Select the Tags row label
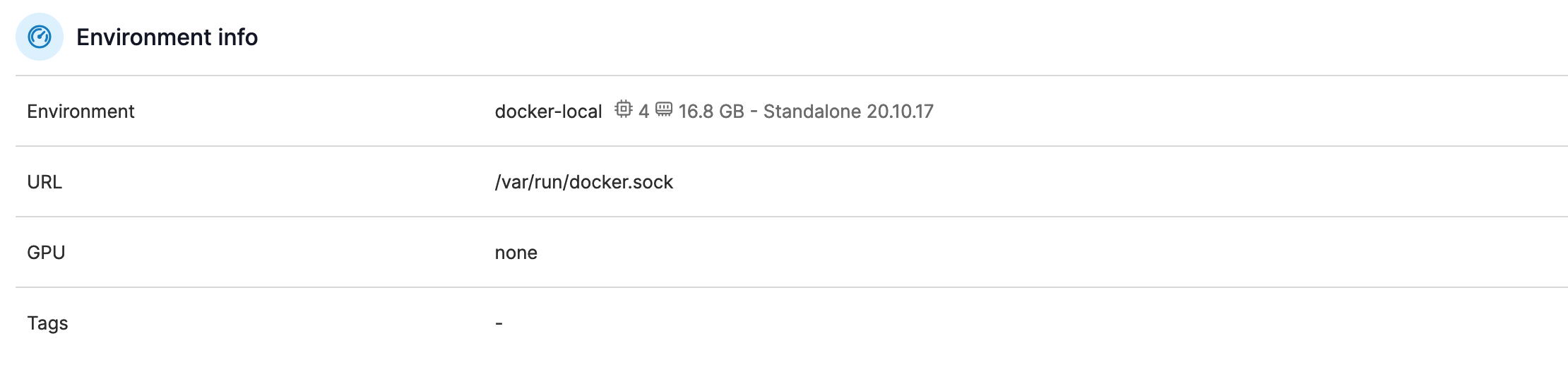The height and width of the screenshot is (367, 1568). (47, 323)
